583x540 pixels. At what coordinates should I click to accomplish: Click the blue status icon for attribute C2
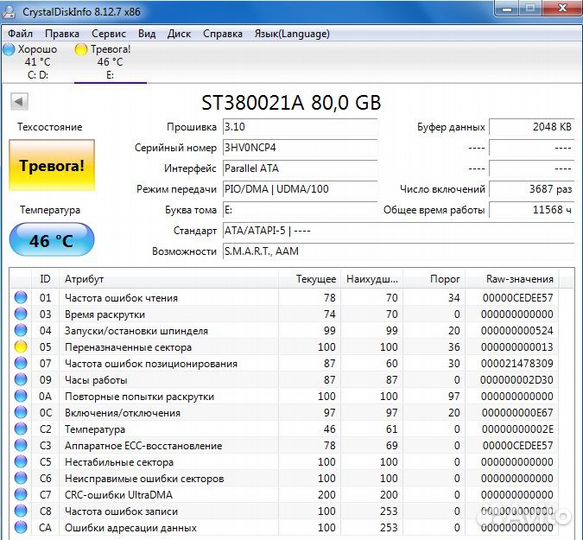(x=21, y=429)
